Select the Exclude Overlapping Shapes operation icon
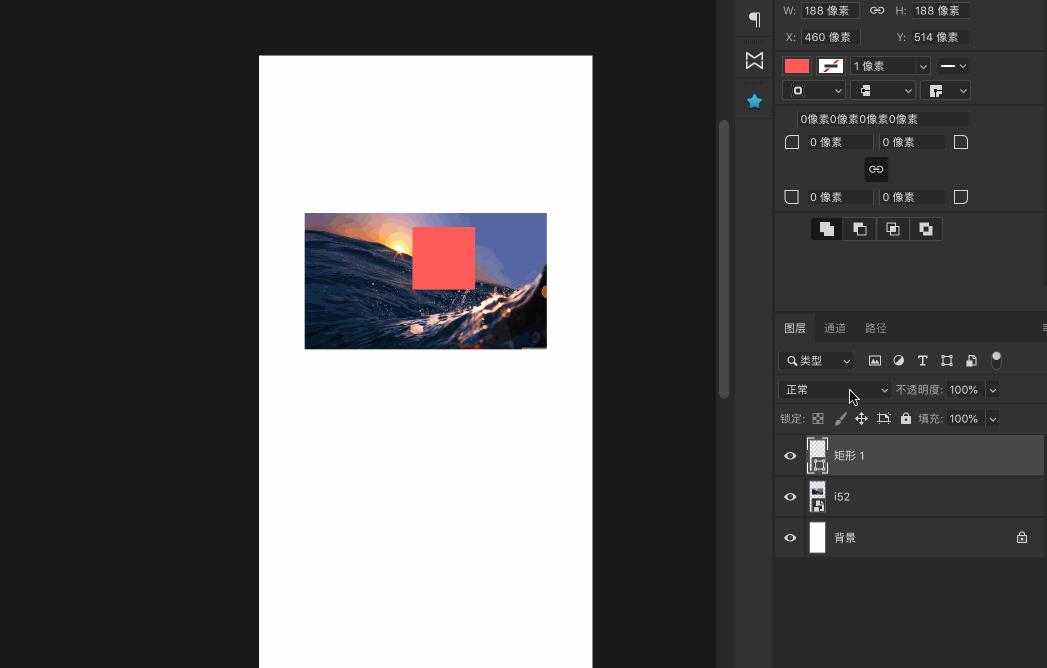This screenshot has height=668, width=1047. pos(925,228)
